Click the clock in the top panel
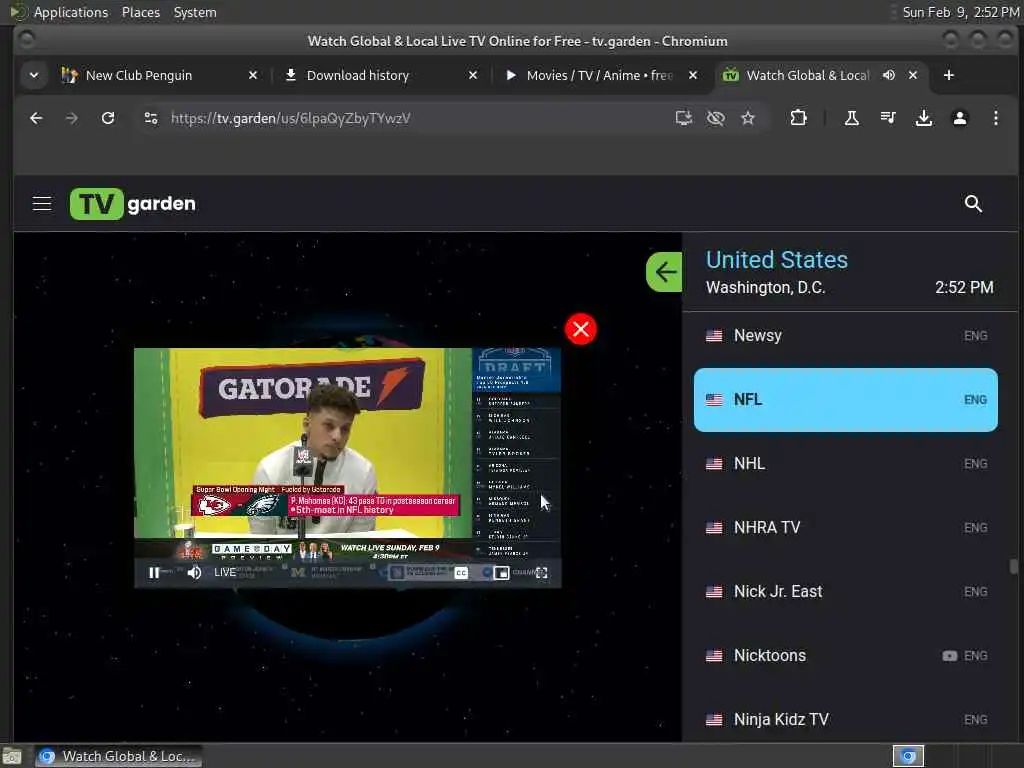The width and height of the screenshot is (1024, 768). 960,12
